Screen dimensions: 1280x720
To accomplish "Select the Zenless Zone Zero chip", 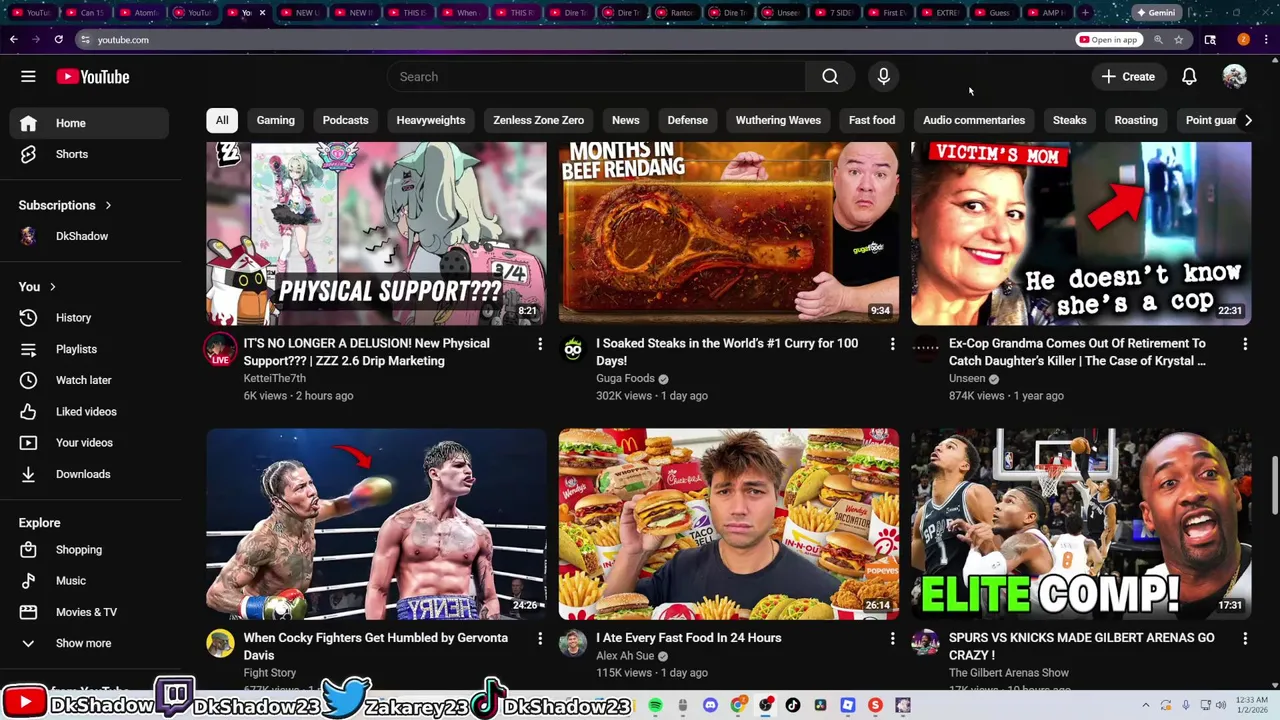I will tap(538, 120).
